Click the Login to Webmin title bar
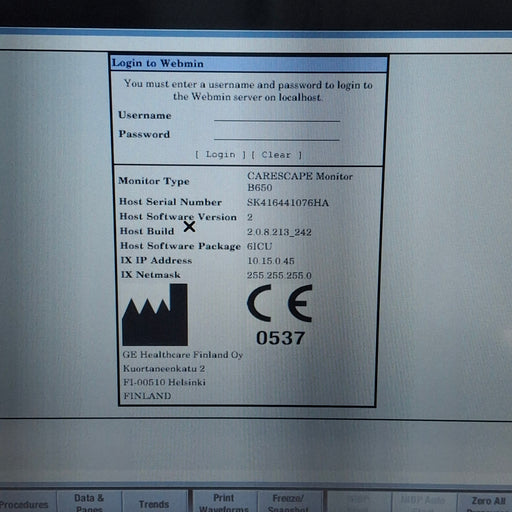 (x=249, y=63)
